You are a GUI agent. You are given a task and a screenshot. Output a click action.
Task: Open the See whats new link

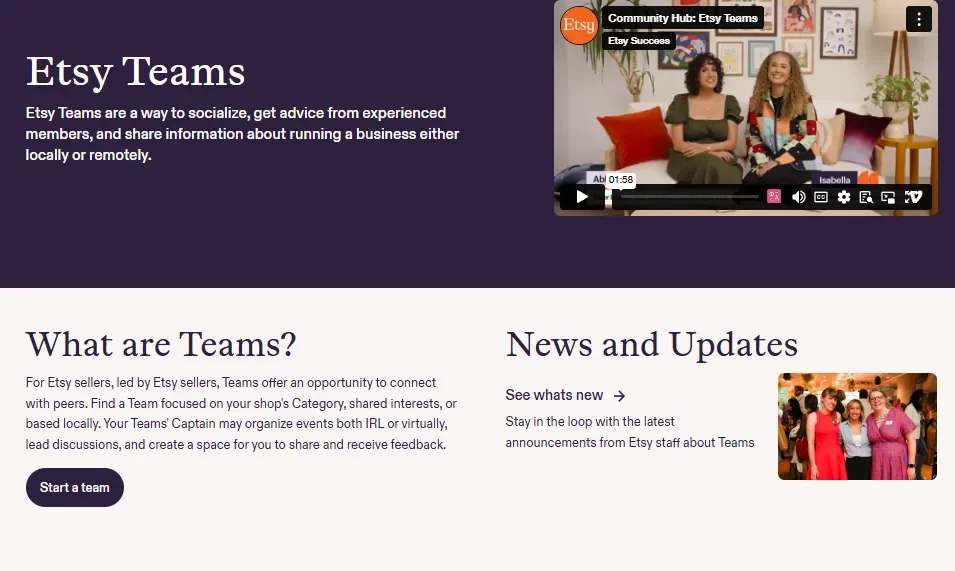(x=555, y=395)
